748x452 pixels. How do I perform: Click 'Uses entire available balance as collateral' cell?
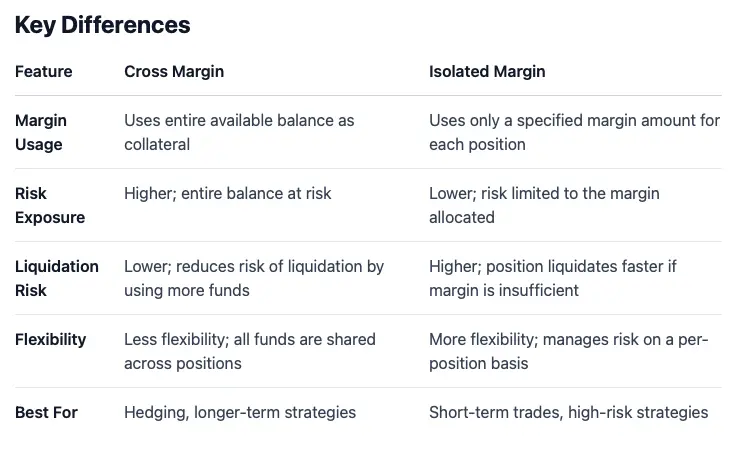[239, 132]
